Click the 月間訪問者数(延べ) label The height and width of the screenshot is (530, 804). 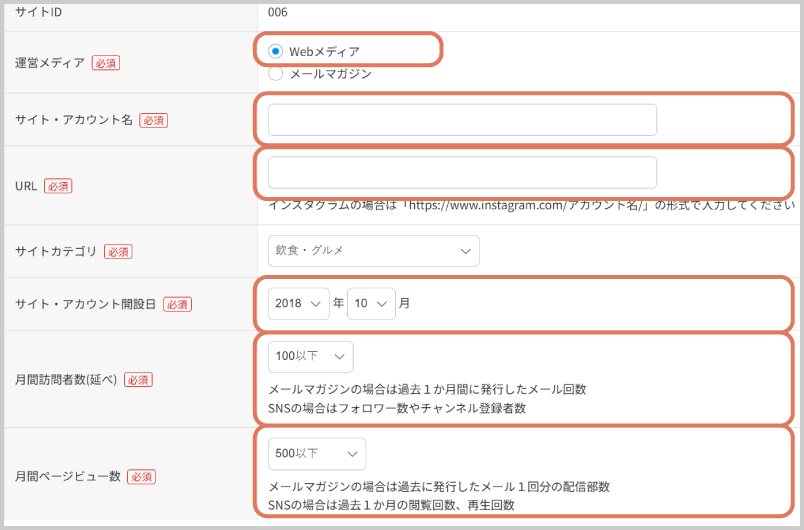[x=66, y=380]
